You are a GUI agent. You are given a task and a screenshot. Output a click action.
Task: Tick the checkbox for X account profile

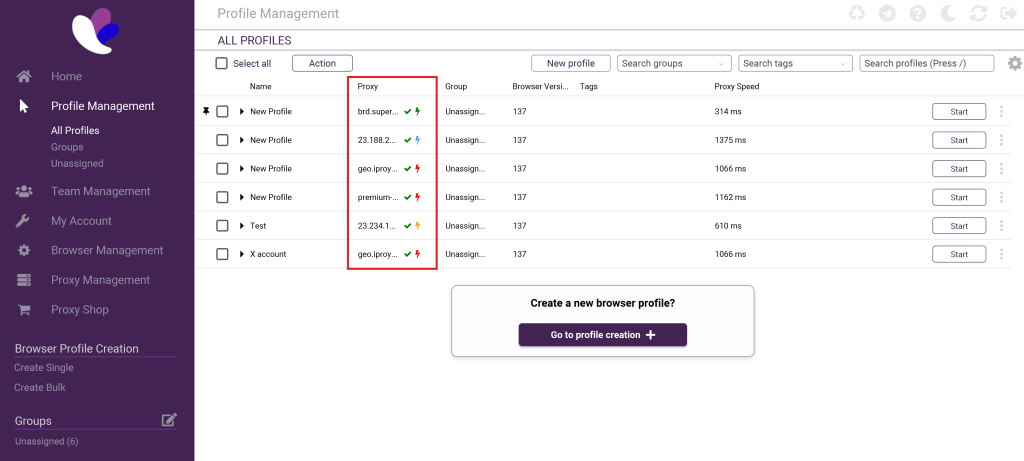tap(222, 254)
